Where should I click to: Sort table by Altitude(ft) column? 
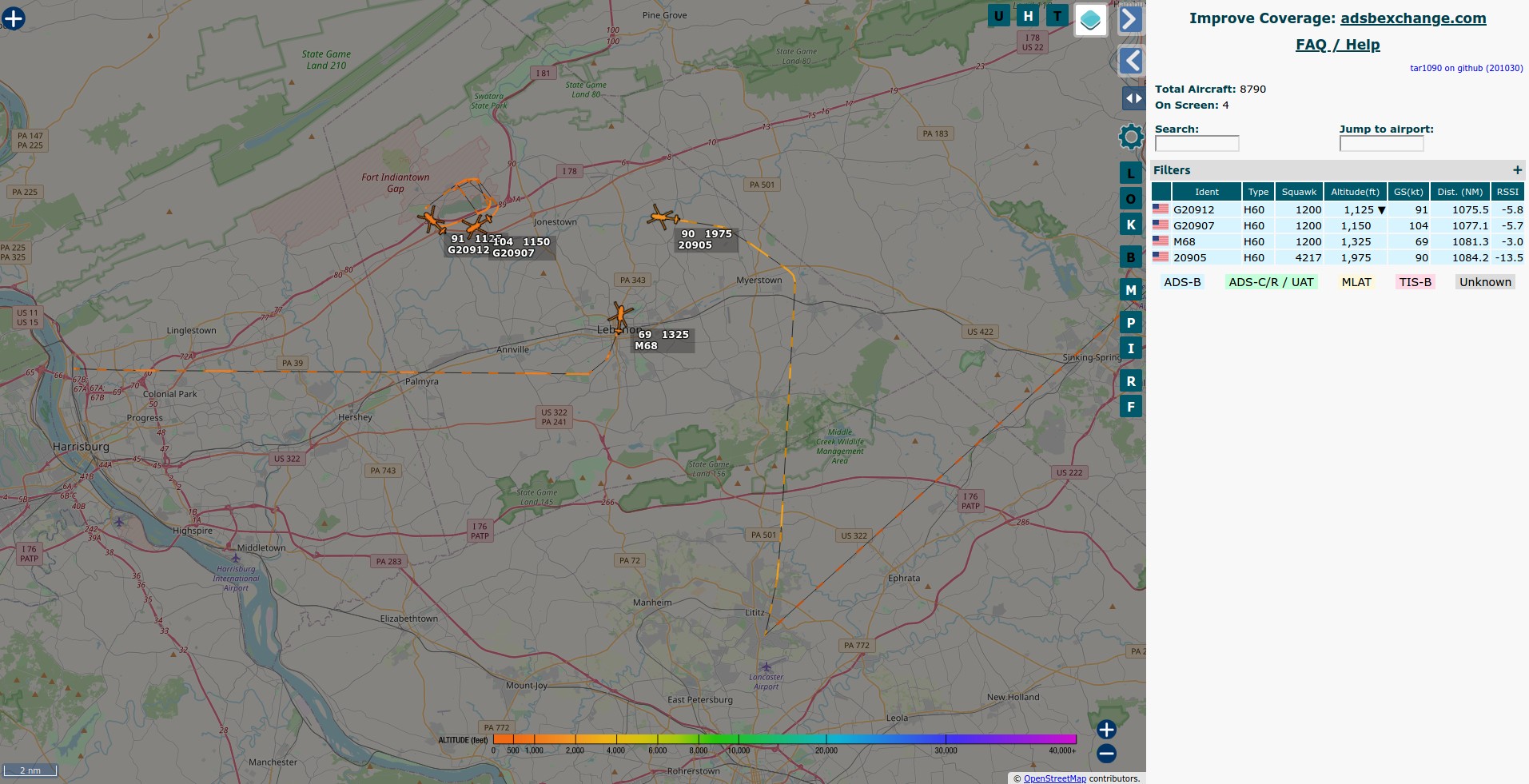pos(1355,192)
